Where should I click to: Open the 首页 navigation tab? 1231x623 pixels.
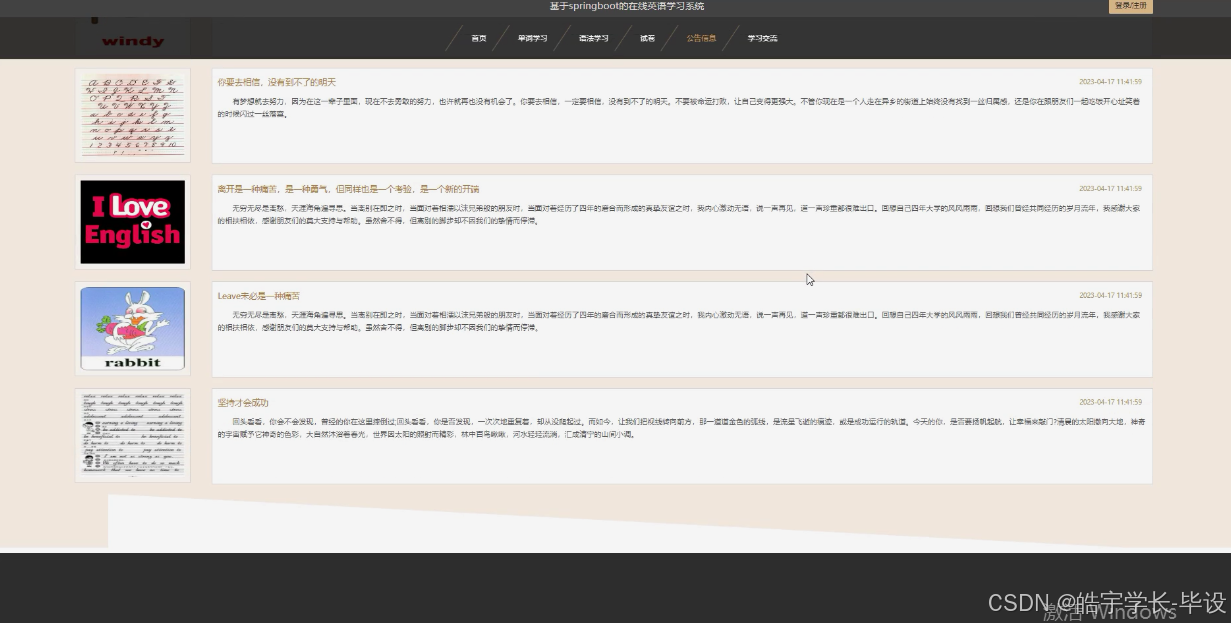pos(479,38)
